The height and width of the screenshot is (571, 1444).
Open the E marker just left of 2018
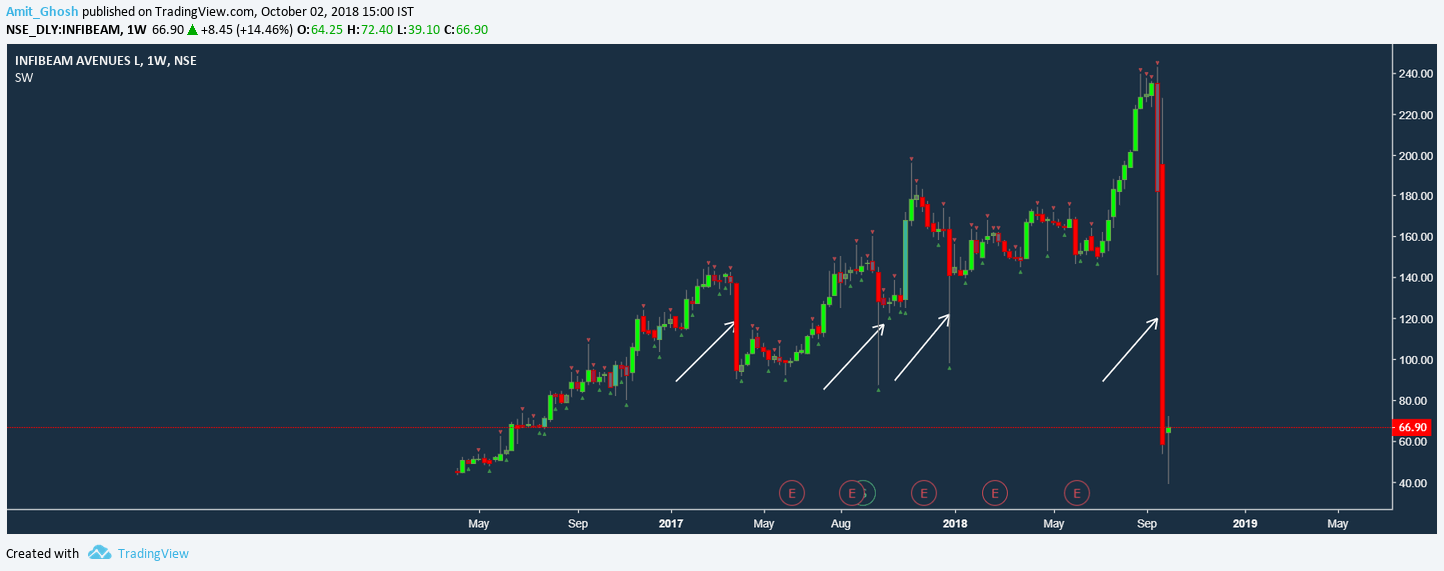point(924,492)
